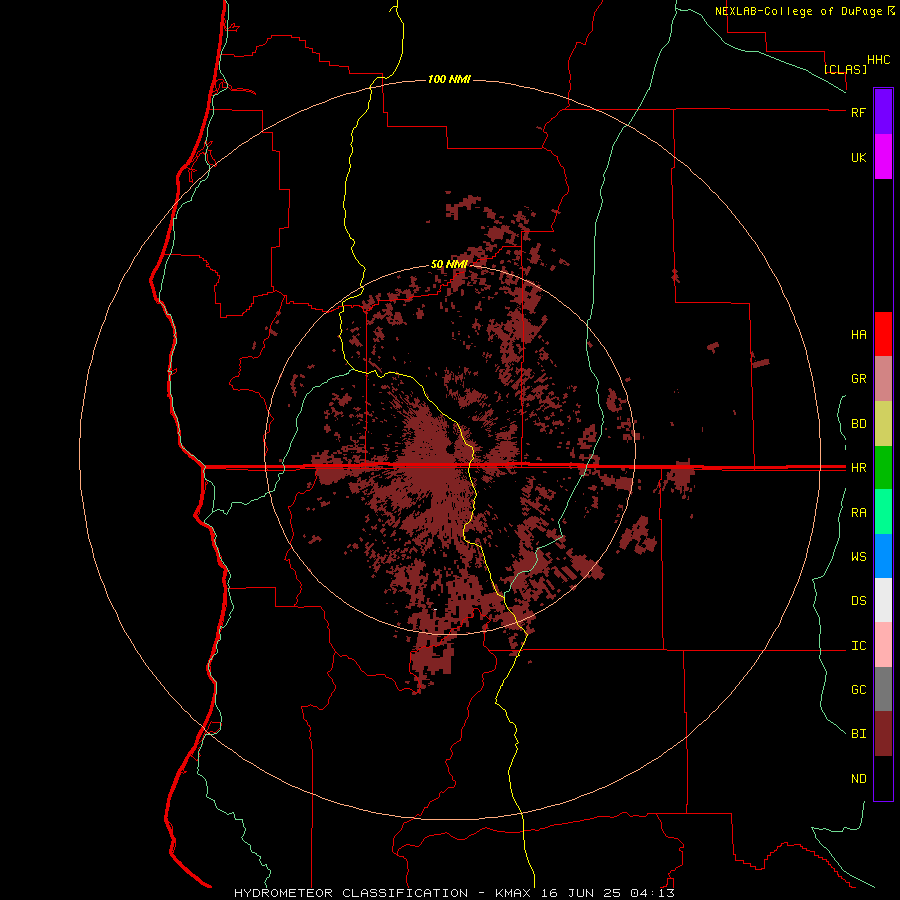Click the BD legend label
900x900 pixels.
click(x=858, y=424)
